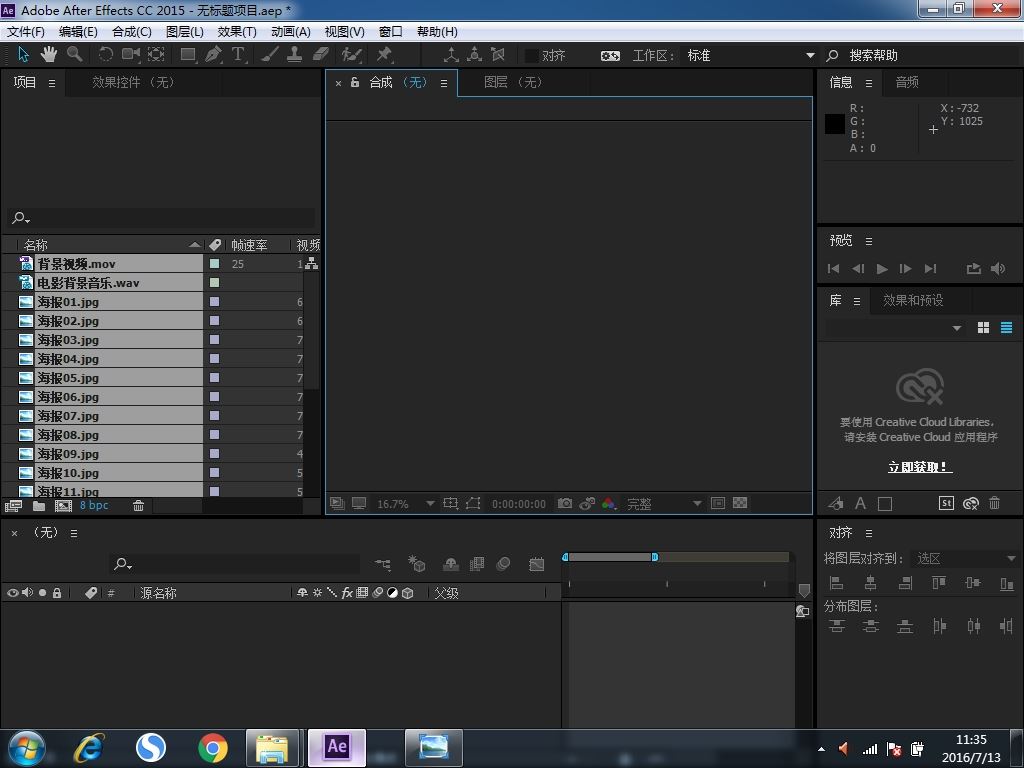Select the Horizontal Type tool
The height and width of the screenshot is (768, 1024).
(x=238, y=55)
